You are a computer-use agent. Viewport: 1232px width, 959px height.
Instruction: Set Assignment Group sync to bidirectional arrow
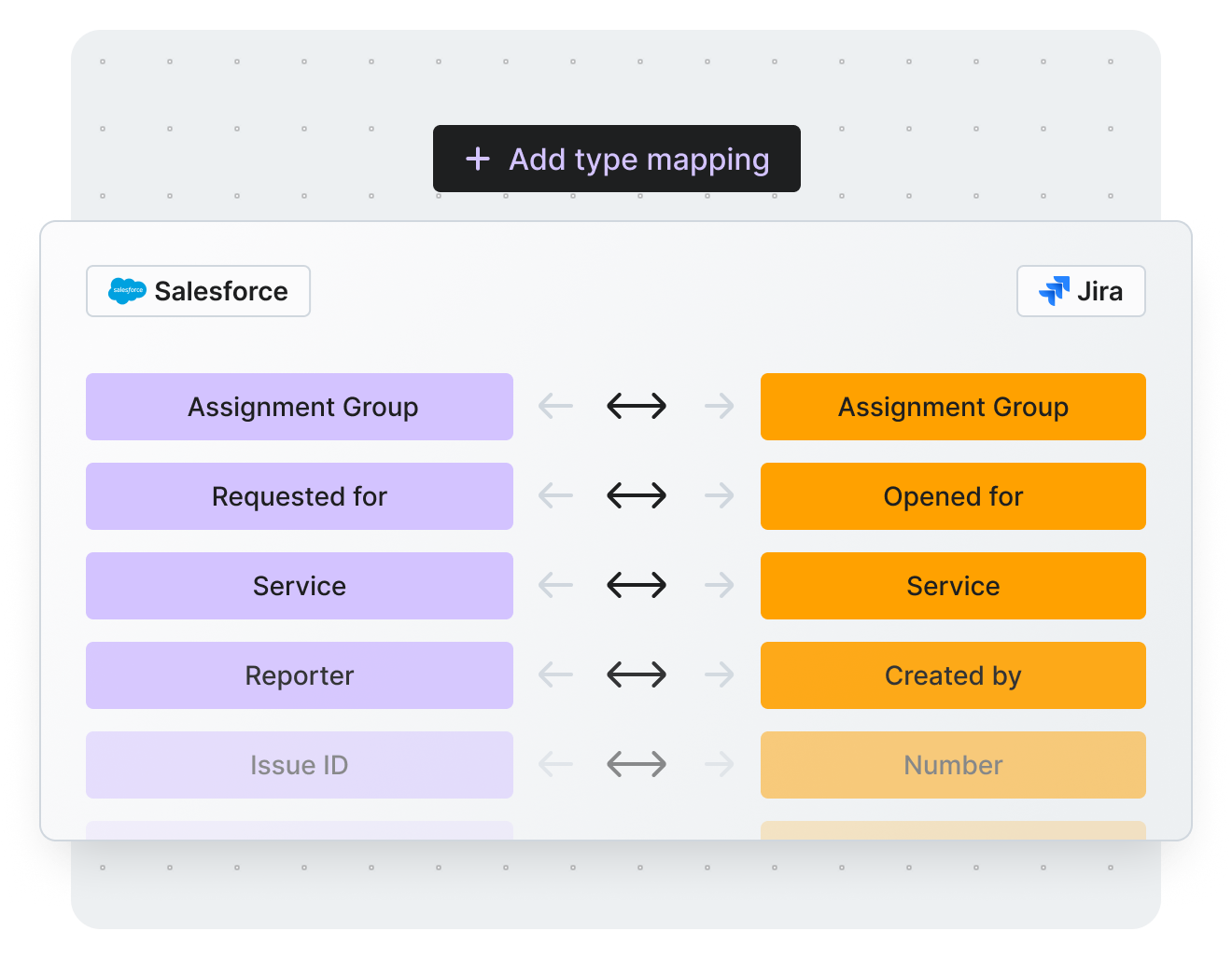(637, 406)
